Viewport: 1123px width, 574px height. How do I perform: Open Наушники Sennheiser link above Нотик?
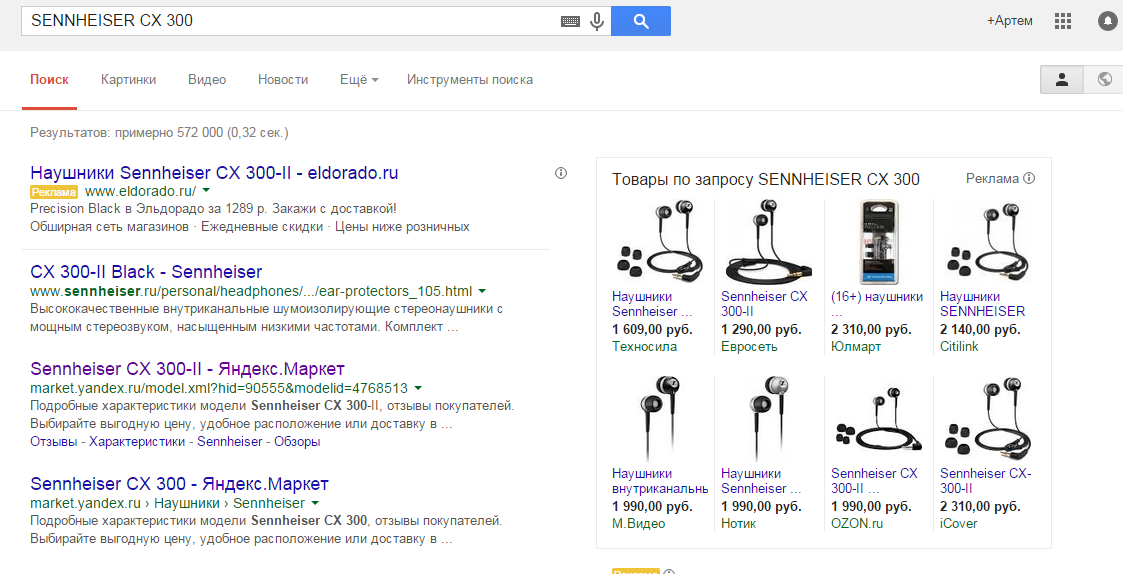point(761,481)
